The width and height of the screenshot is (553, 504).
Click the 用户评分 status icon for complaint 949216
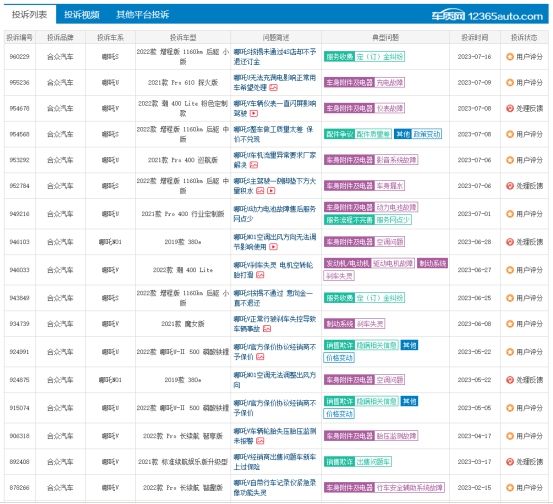[510, 214]
